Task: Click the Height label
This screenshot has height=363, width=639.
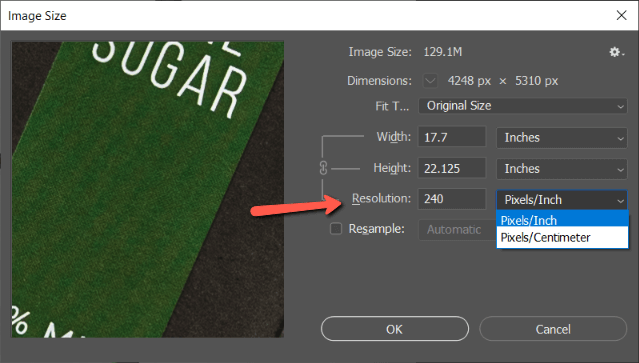Action: 392,168
